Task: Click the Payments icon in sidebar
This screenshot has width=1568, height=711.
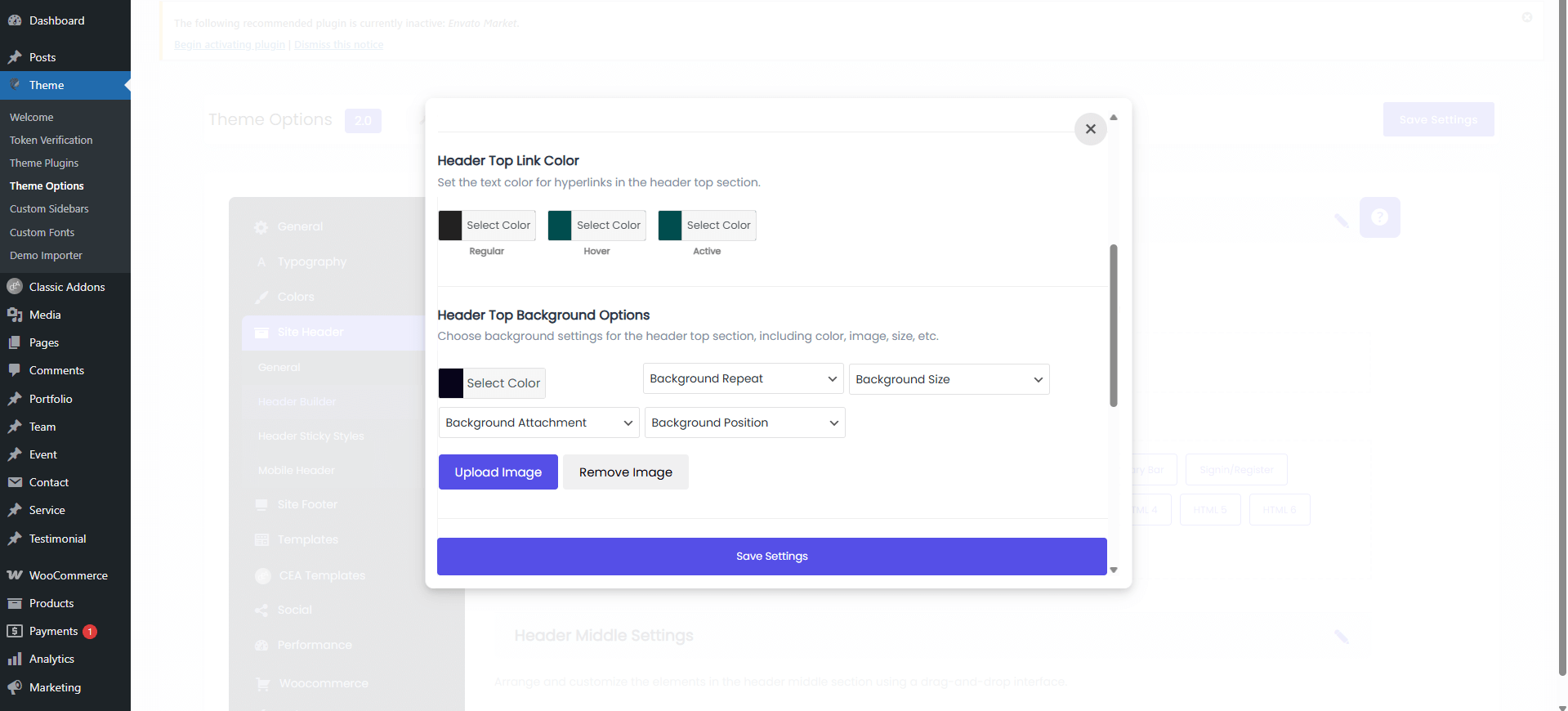Action: pyautogui.click(x=15, y=631)
